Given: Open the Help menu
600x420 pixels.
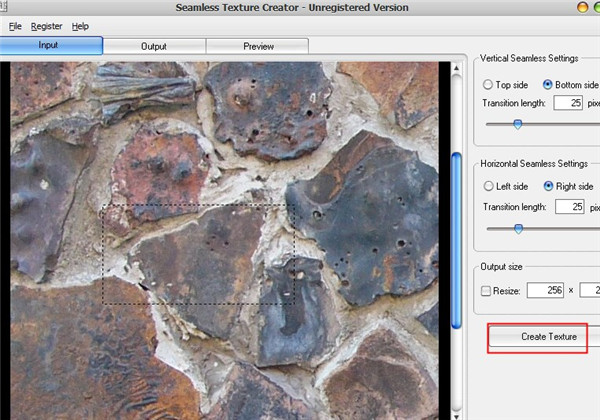Looking at the screenshot, I should pos(80,26).
